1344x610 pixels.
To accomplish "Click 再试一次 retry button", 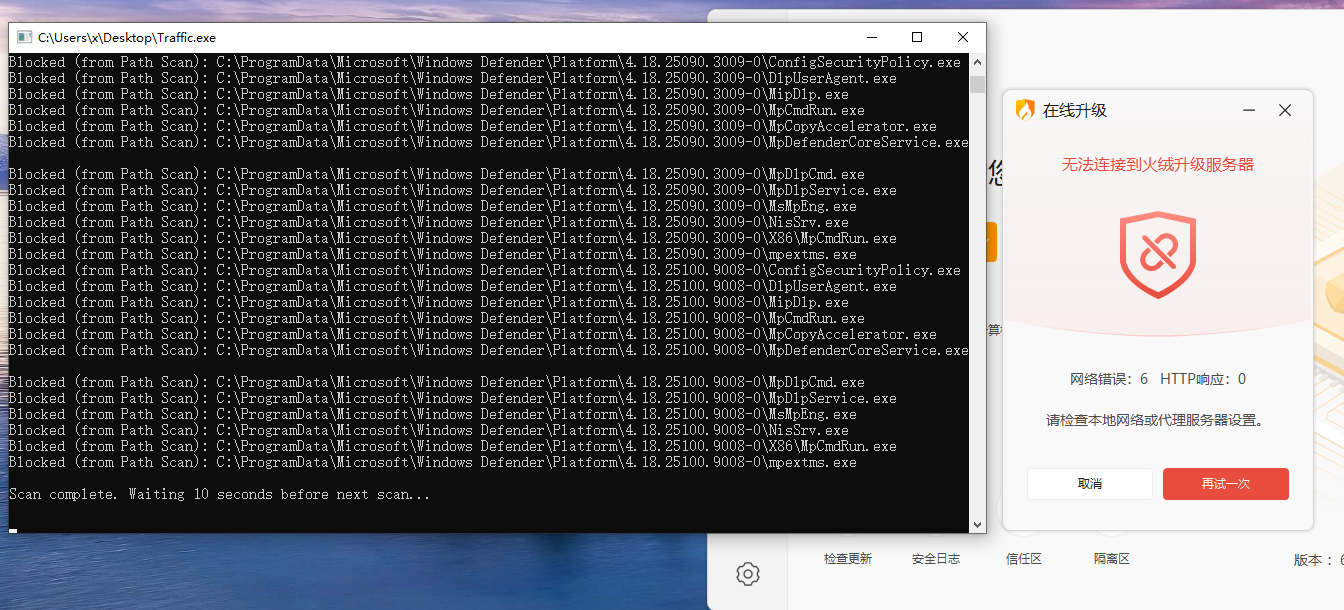I will (1226, 484).
